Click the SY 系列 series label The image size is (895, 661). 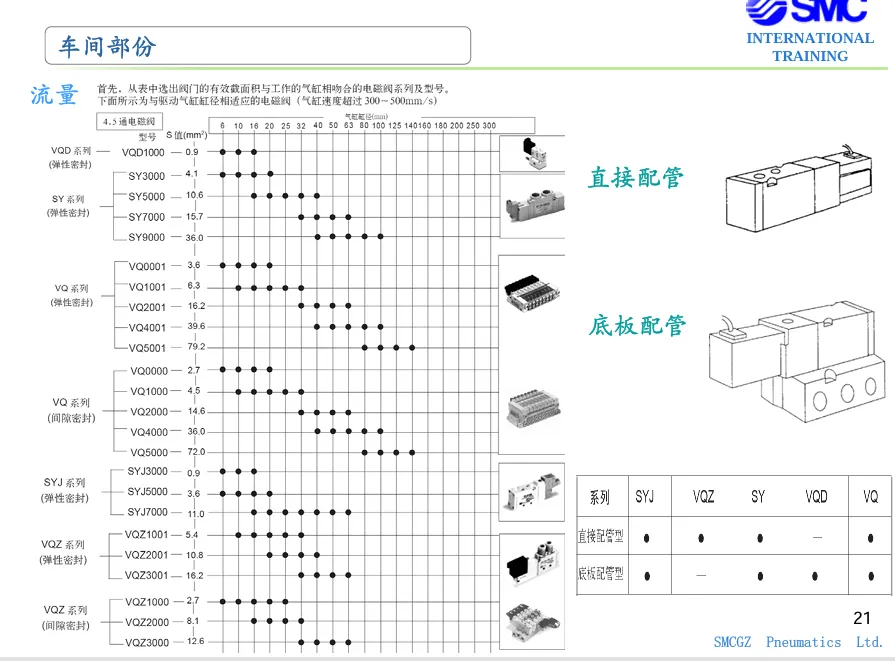point(68,199)
